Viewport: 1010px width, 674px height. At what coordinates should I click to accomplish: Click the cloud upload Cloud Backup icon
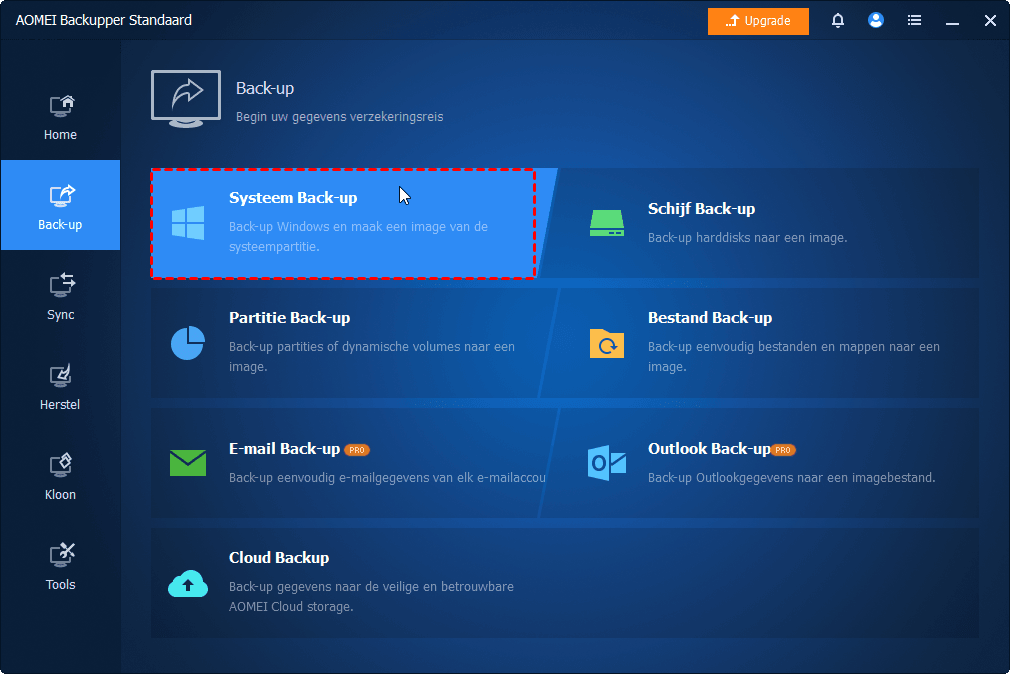tap(188, 583)
